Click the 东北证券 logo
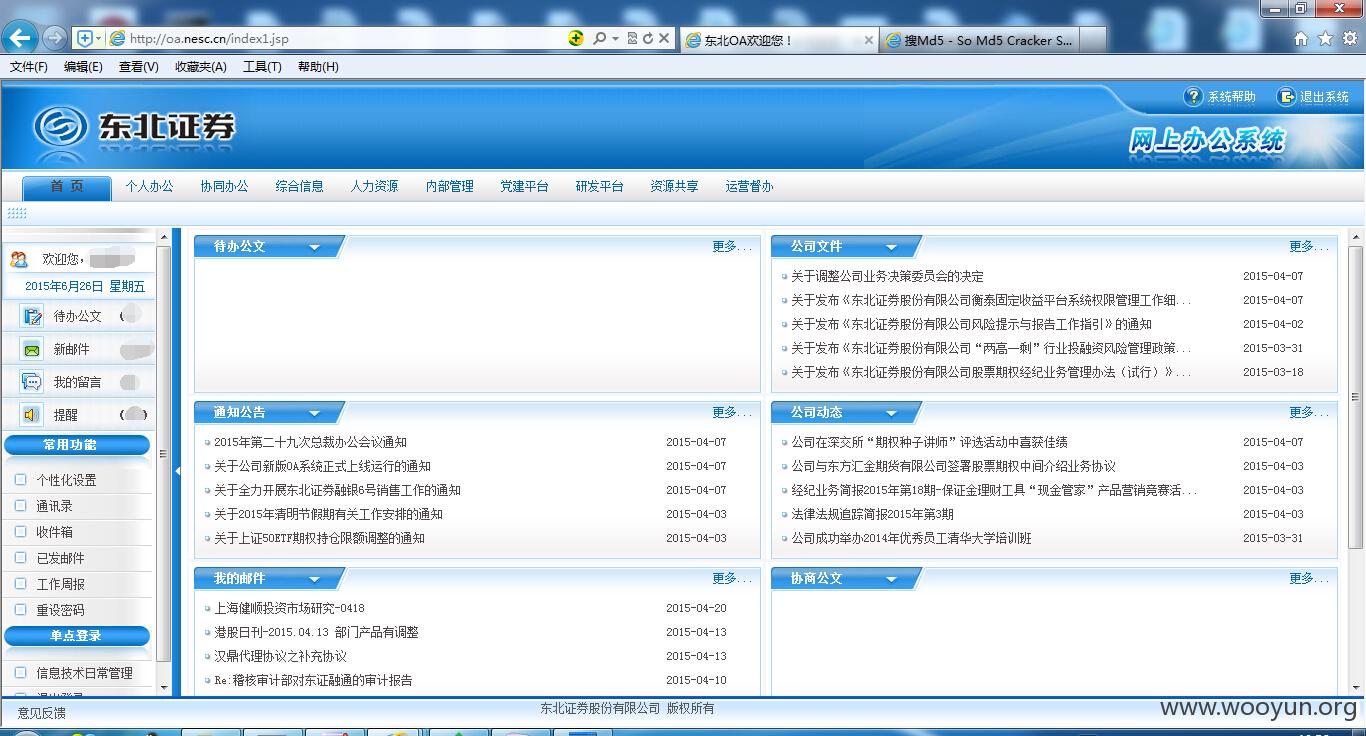This screenshot has height=736, width=1366. point(135,127)
